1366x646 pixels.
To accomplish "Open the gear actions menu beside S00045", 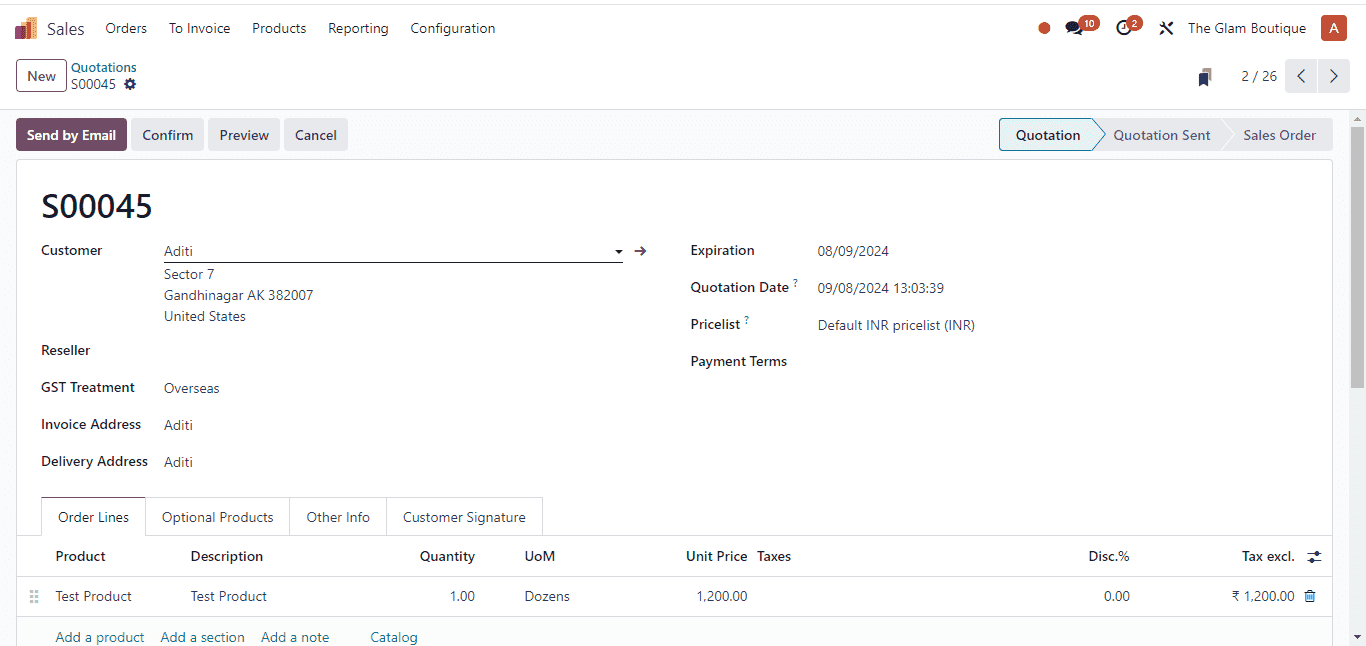I will pyautogui.click(x=130, y=85).
